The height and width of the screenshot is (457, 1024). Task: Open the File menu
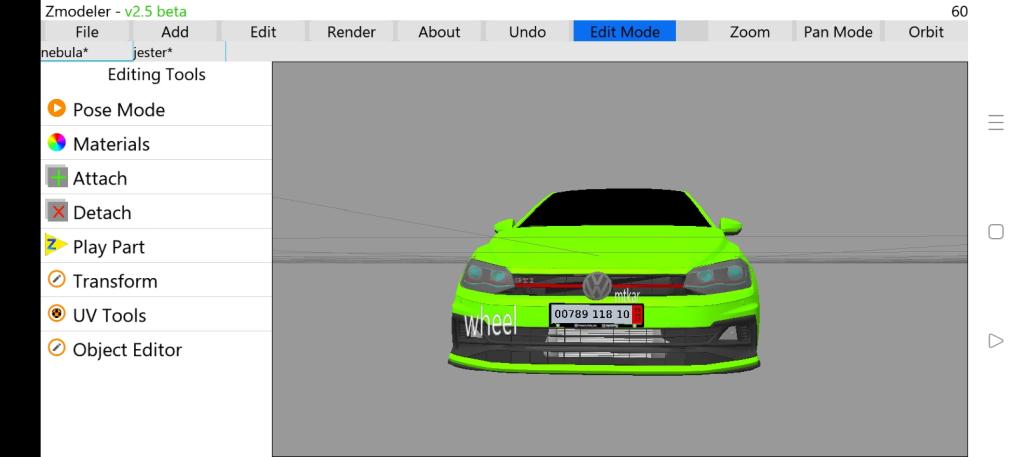(x=87, y=31)
